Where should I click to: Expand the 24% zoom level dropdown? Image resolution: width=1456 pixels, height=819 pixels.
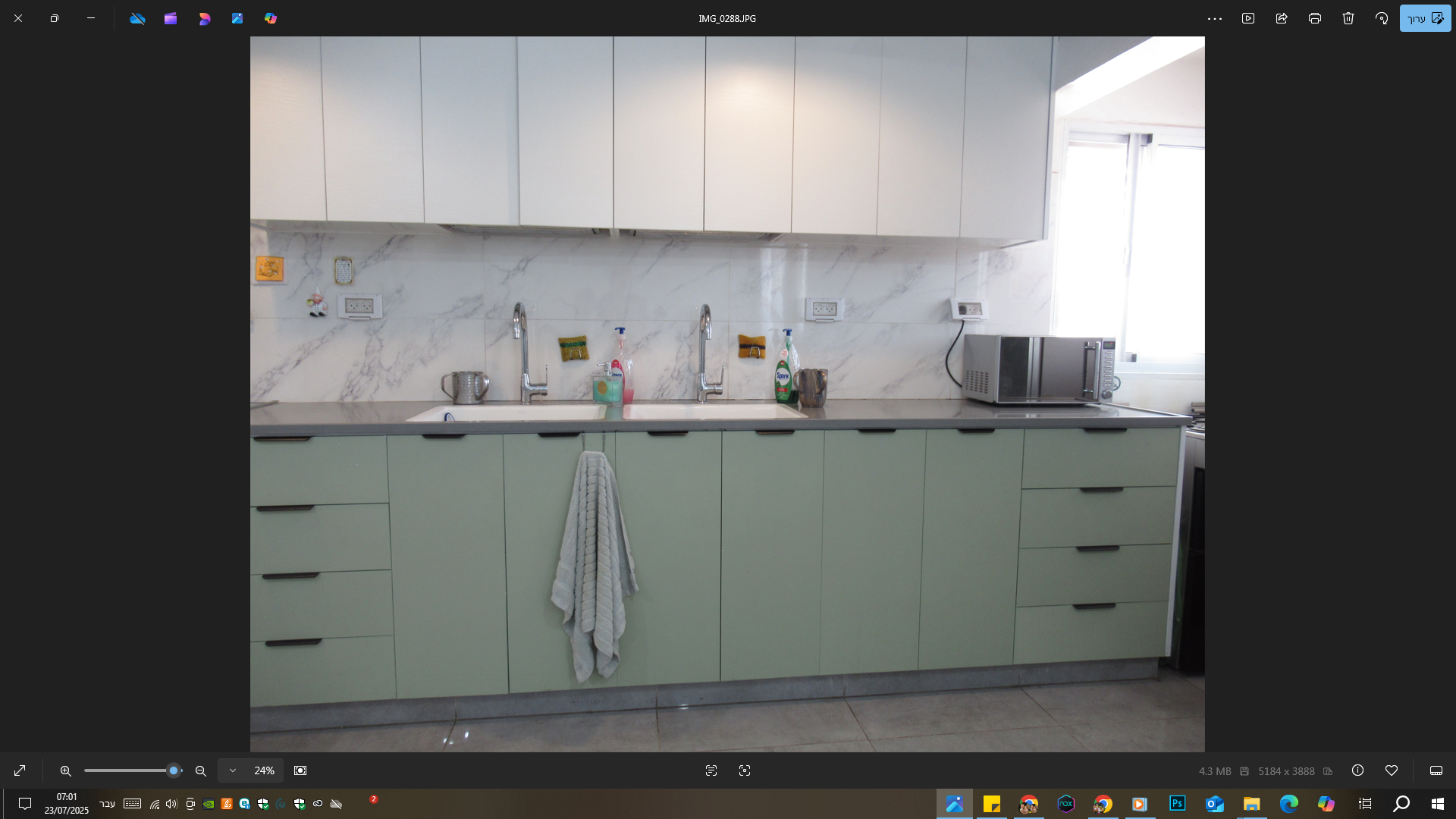click(233, 770)
